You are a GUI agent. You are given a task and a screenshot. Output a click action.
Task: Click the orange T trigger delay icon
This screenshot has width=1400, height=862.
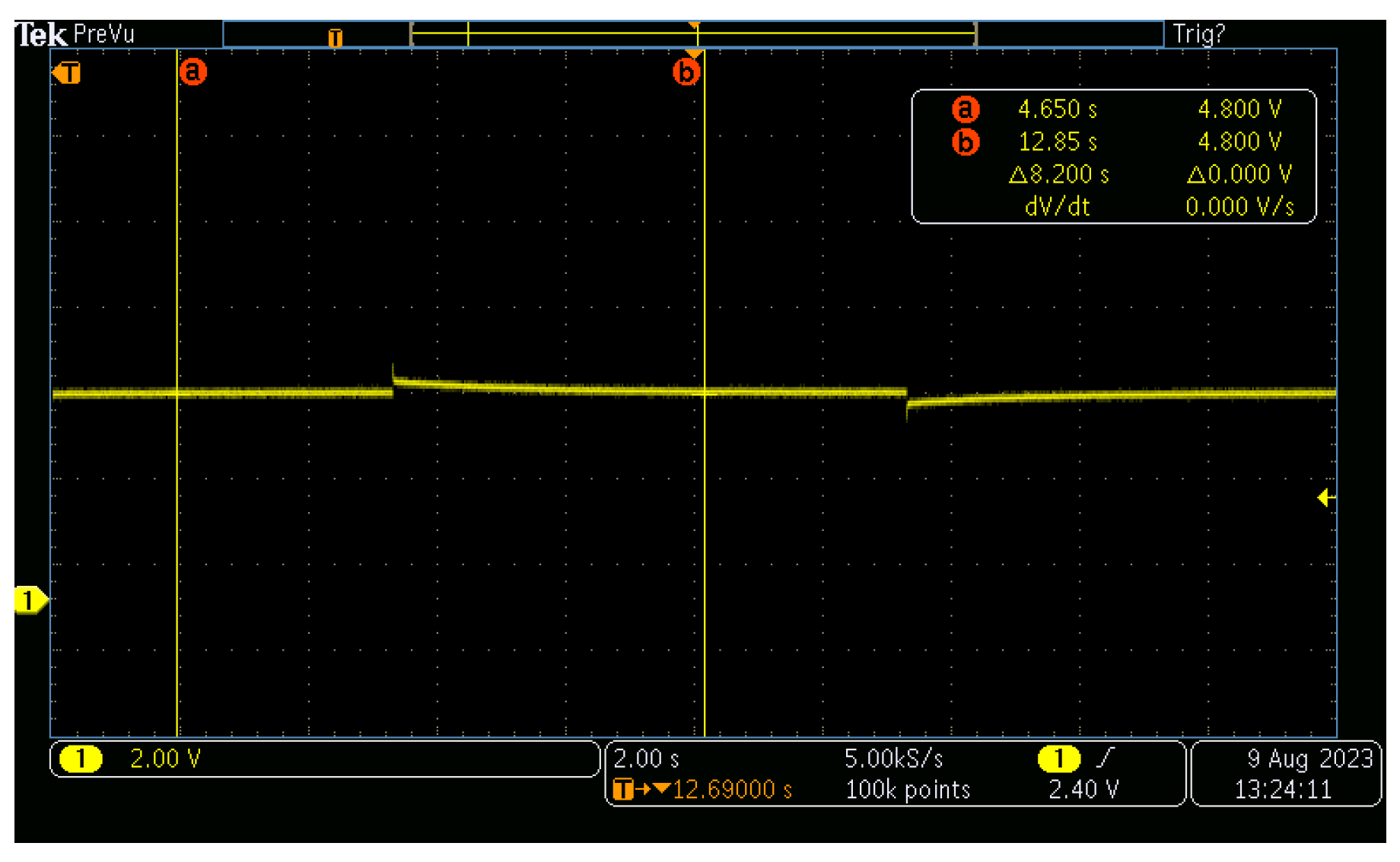[622, 790]
